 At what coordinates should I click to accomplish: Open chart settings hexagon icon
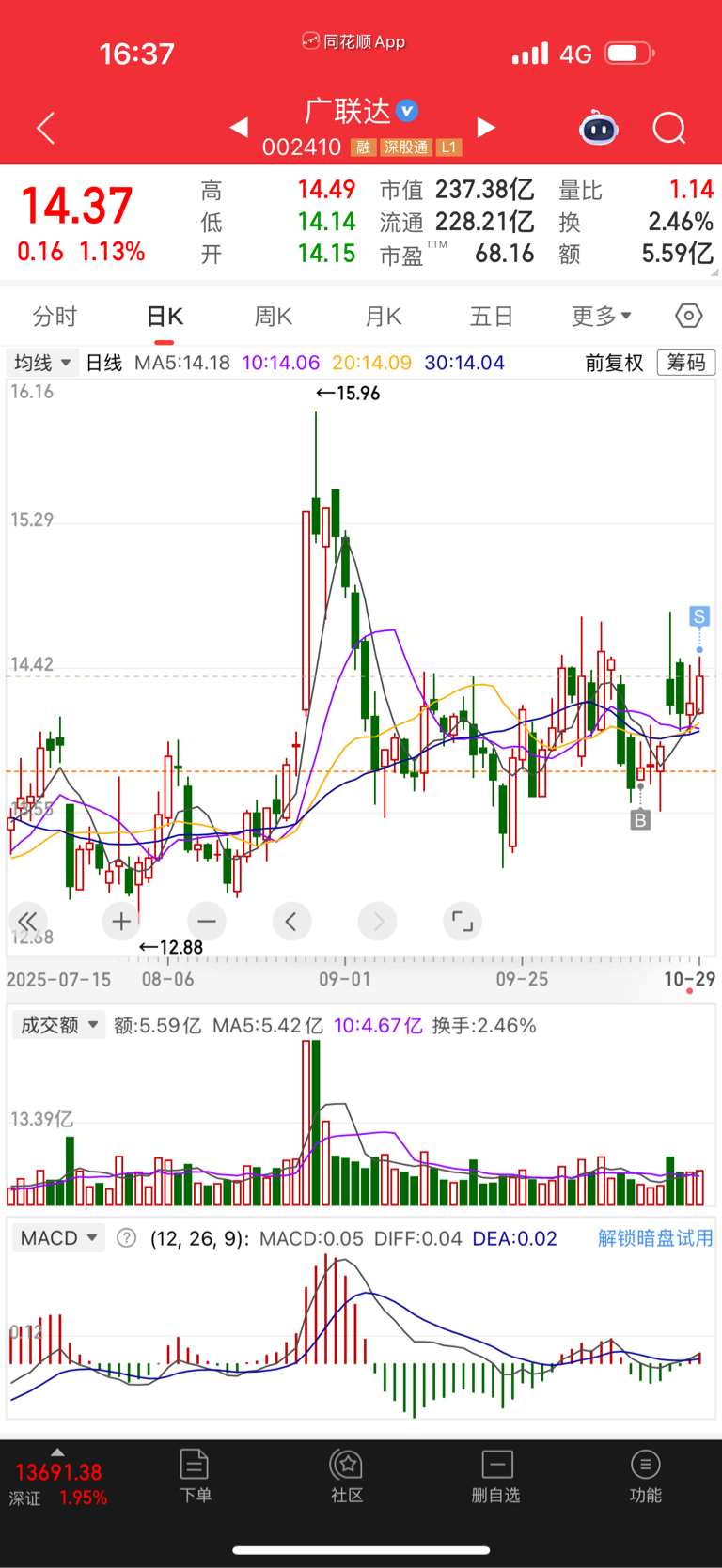pos(689,316)
